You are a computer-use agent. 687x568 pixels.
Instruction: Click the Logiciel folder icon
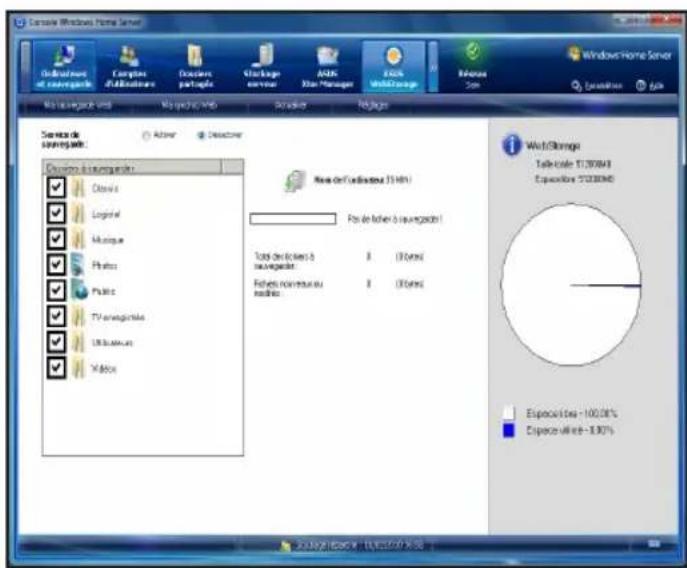pyautogui.click(x=78, y=214)
